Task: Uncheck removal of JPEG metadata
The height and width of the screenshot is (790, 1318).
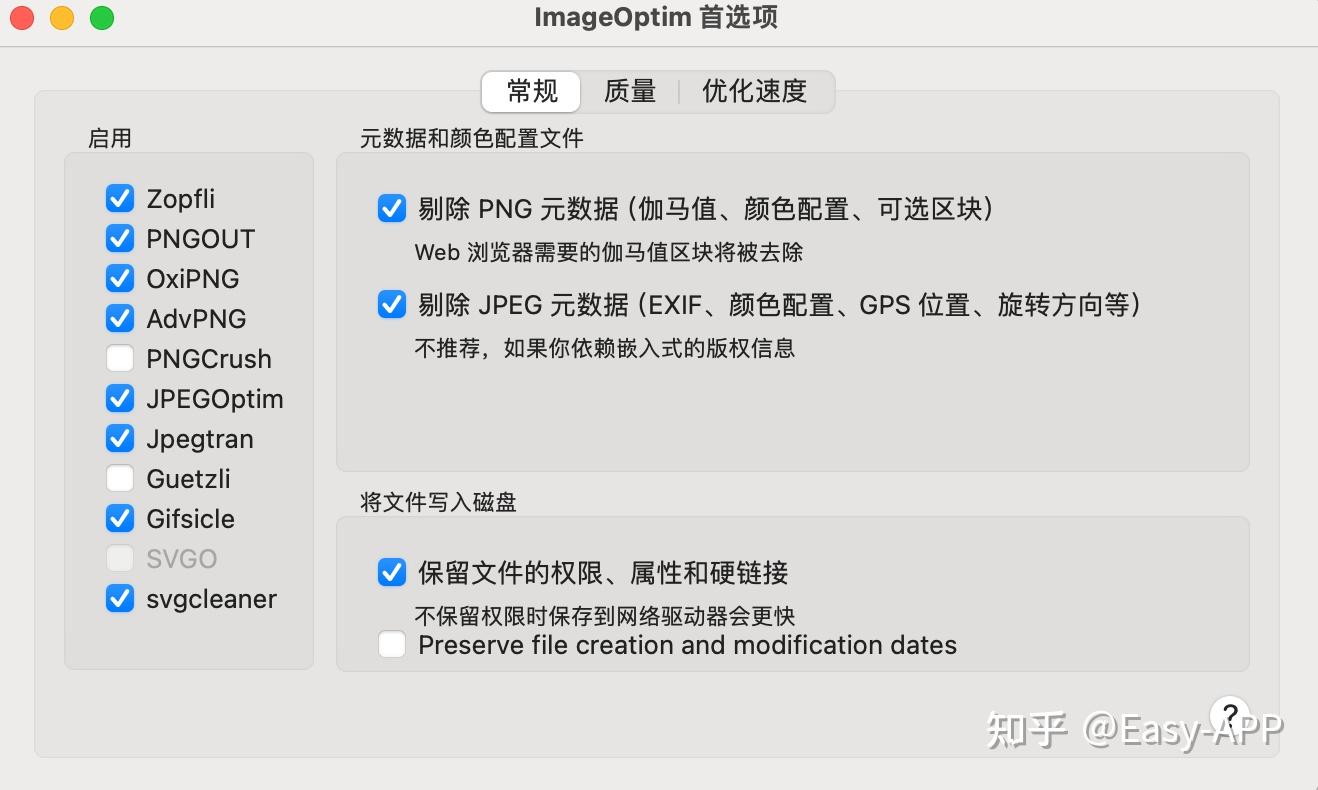Action: coord(391,304)
